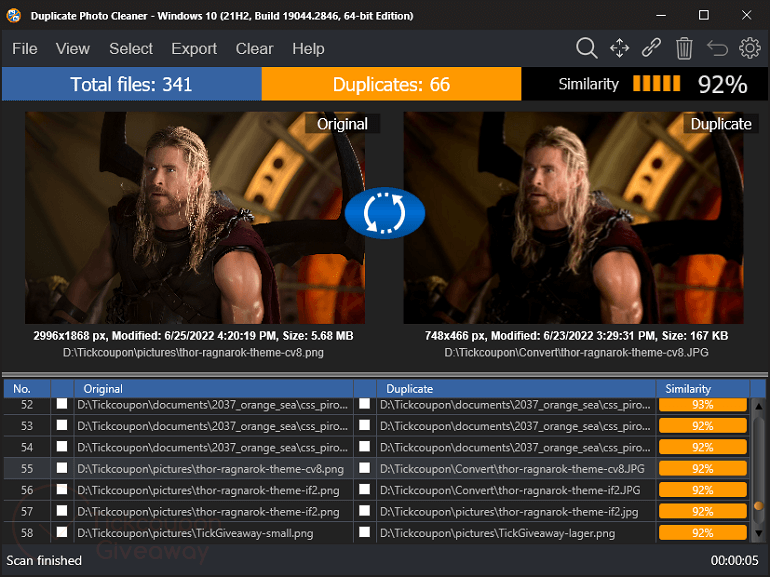770x577 pixels.
Task: Select original path thor-ragnarok-theme-cv8.png in row 55
Action: coord(210,469)
